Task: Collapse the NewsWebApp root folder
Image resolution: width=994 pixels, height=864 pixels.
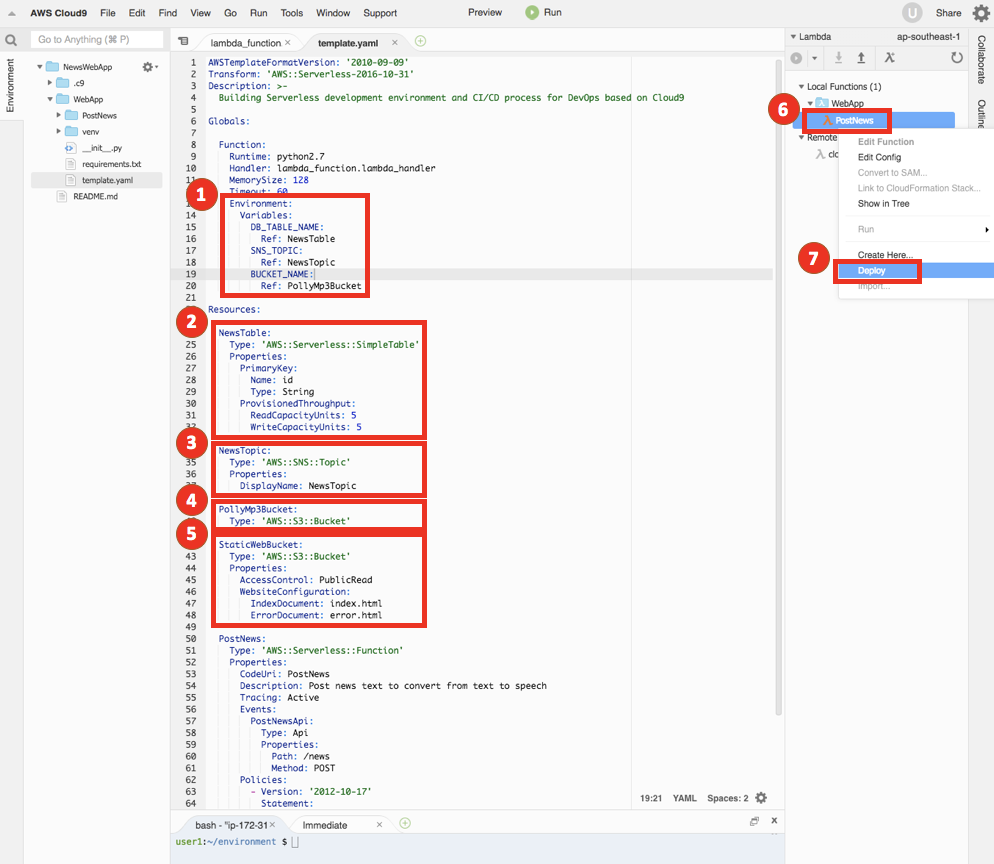Action: pyautogui.click(x=40, y=67)
